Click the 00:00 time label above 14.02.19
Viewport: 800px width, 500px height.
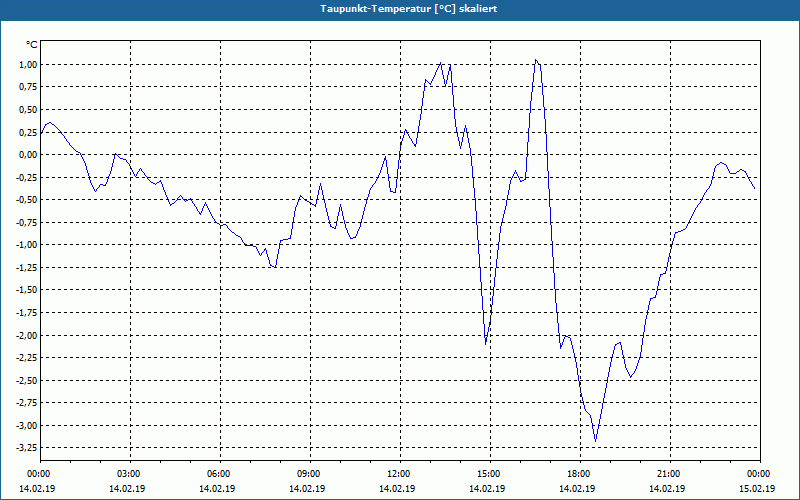[x=38, y=474]
